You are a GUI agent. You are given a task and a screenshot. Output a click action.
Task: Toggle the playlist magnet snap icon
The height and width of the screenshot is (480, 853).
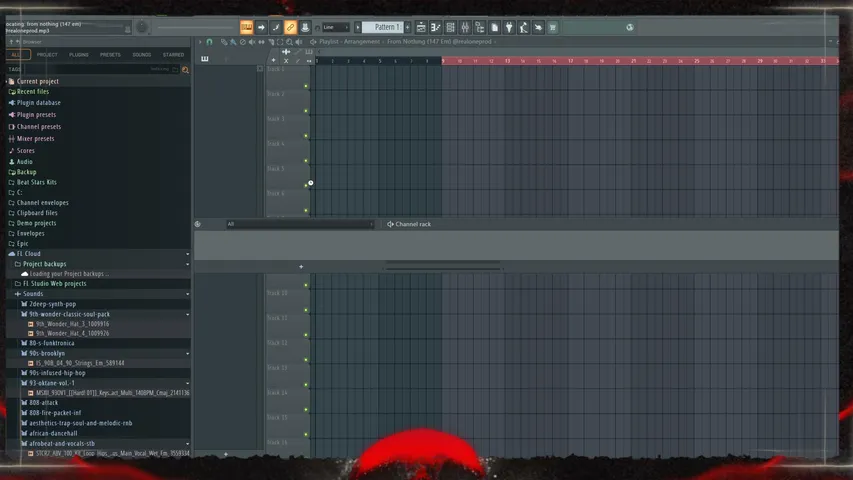209,42
